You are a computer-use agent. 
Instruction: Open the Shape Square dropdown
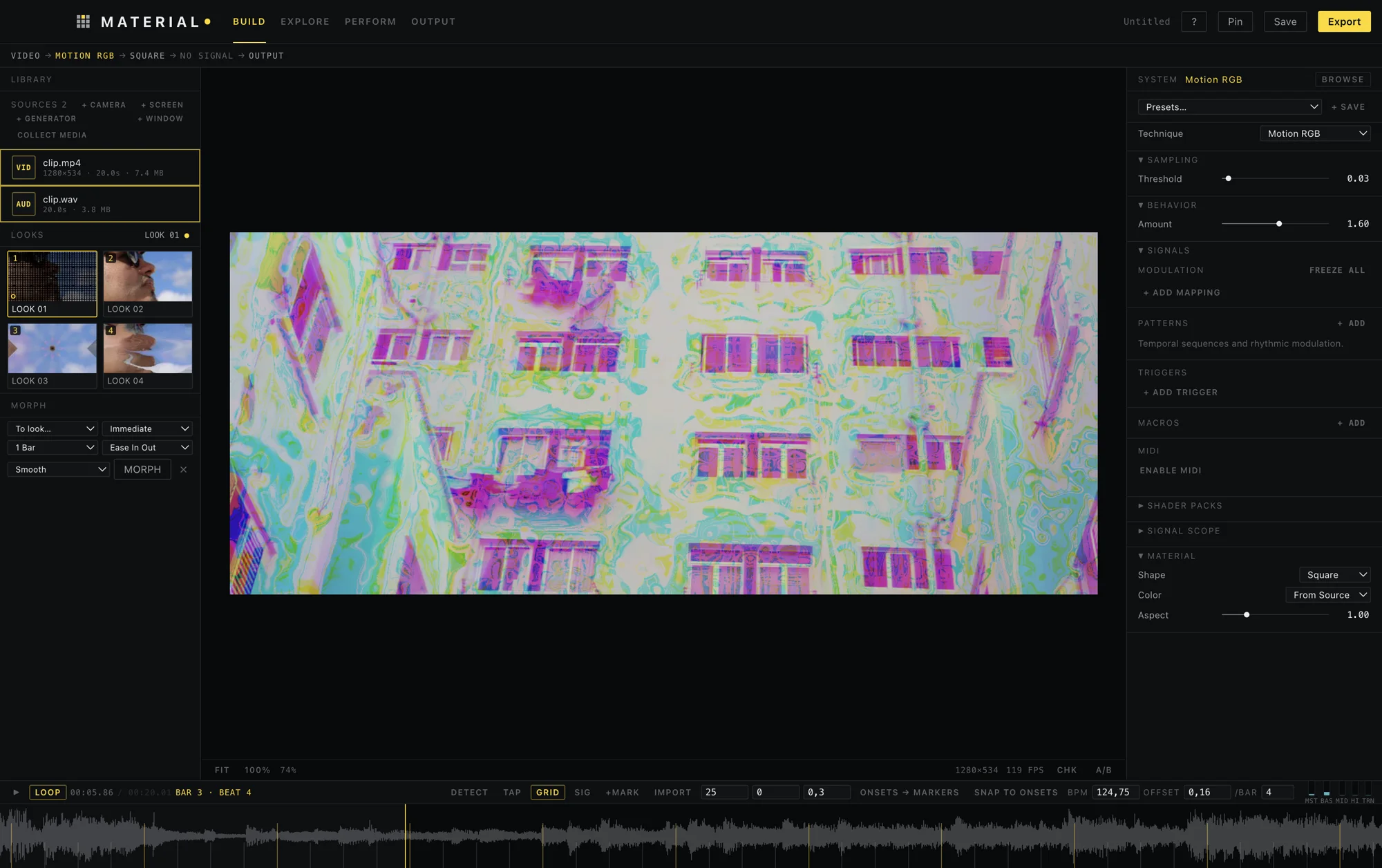1334,575
